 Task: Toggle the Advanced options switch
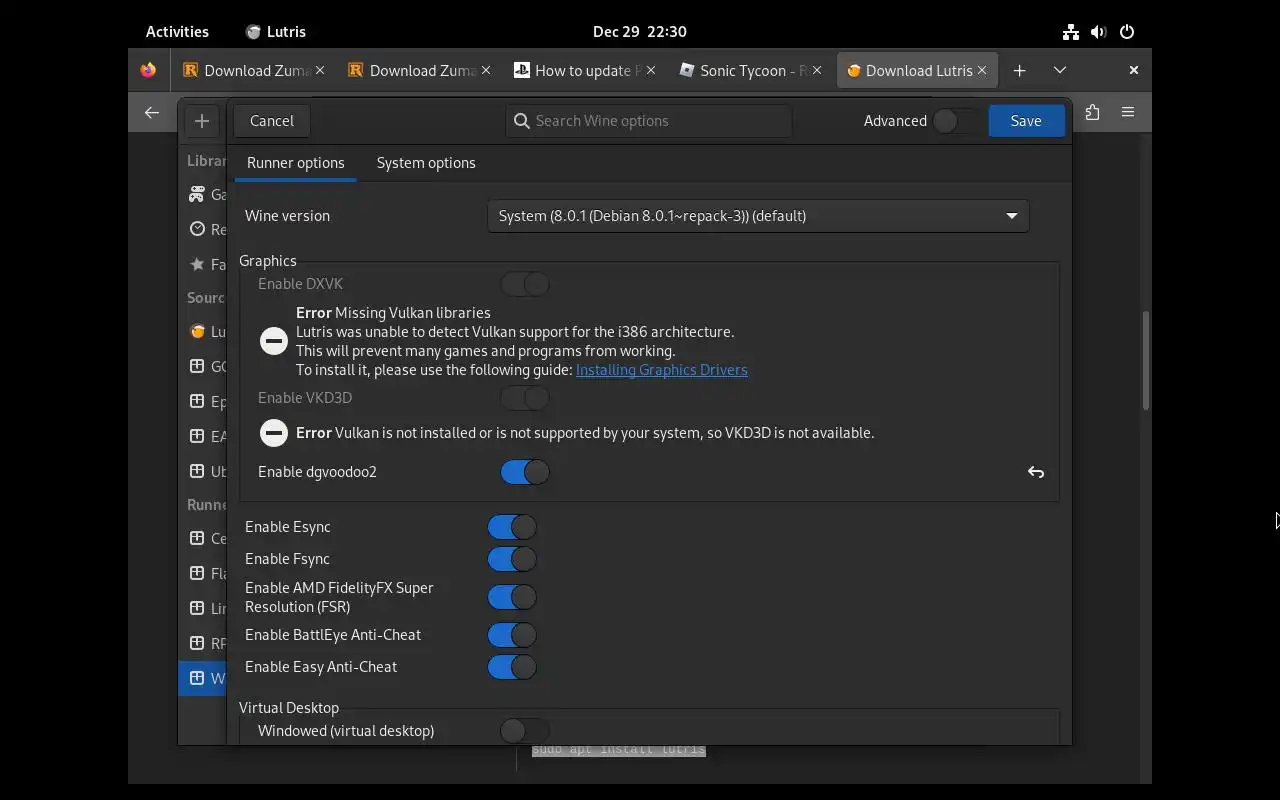pyautogui.click(x=956, y=121)
